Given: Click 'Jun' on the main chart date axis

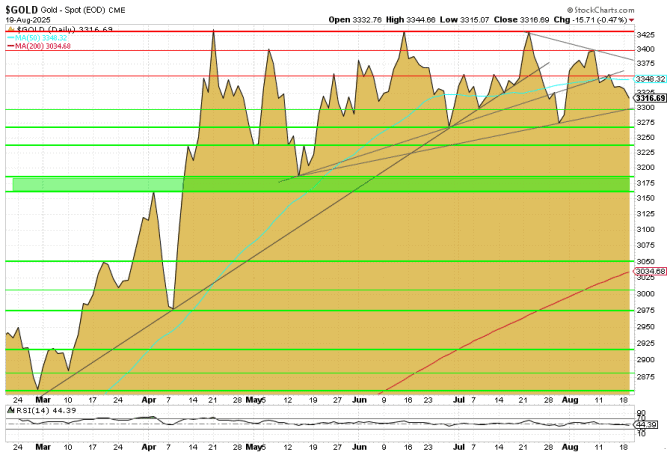Looking at the screenshot, I should [359, 400].
